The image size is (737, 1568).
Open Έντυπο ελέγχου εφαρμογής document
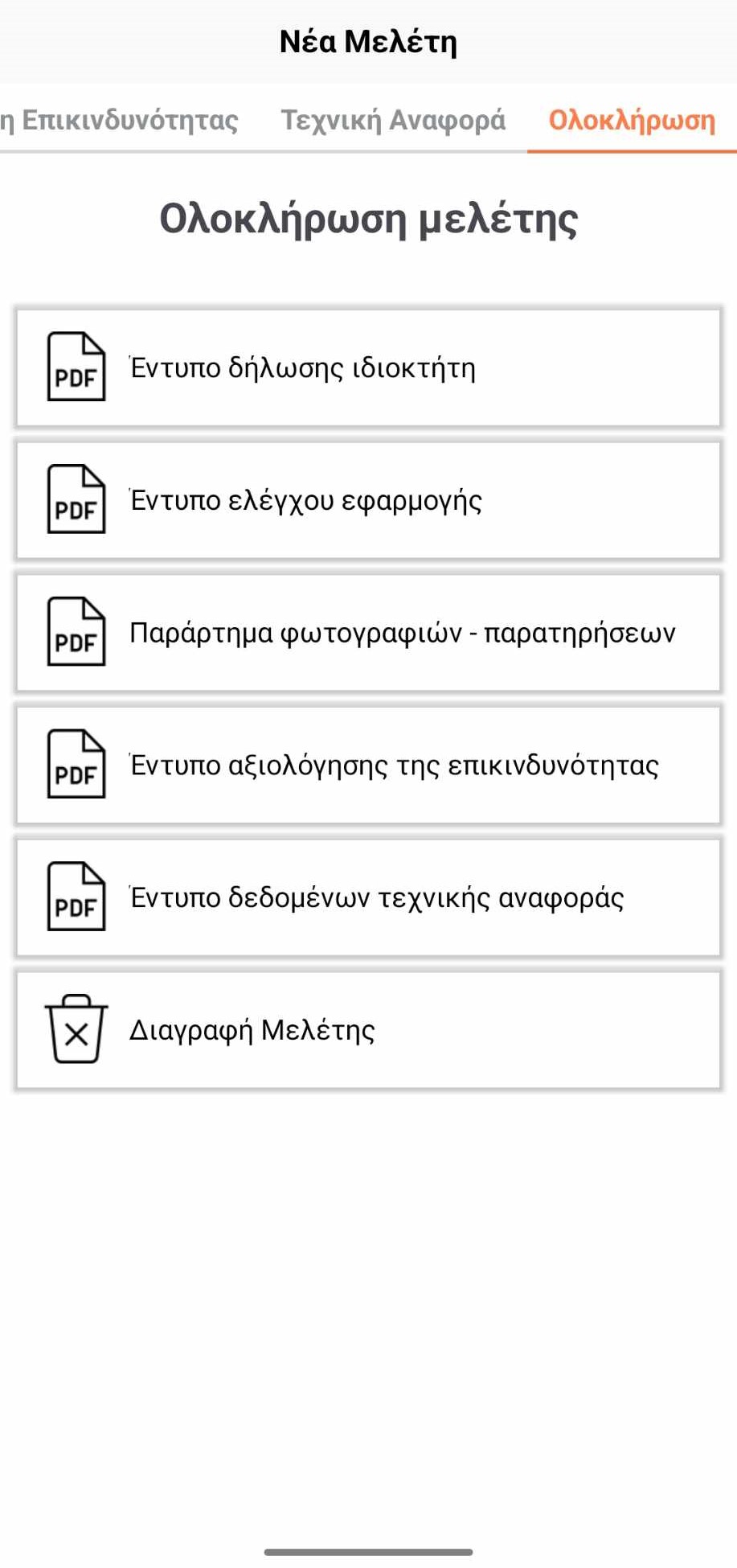pos(306,500)
